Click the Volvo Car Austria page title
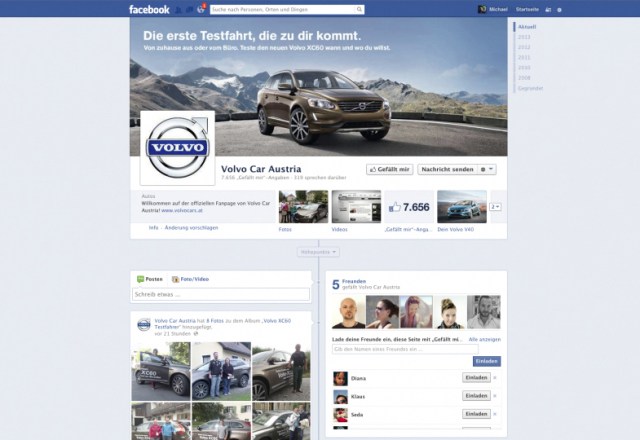The image size is (640, 440). tap(261, 169)
